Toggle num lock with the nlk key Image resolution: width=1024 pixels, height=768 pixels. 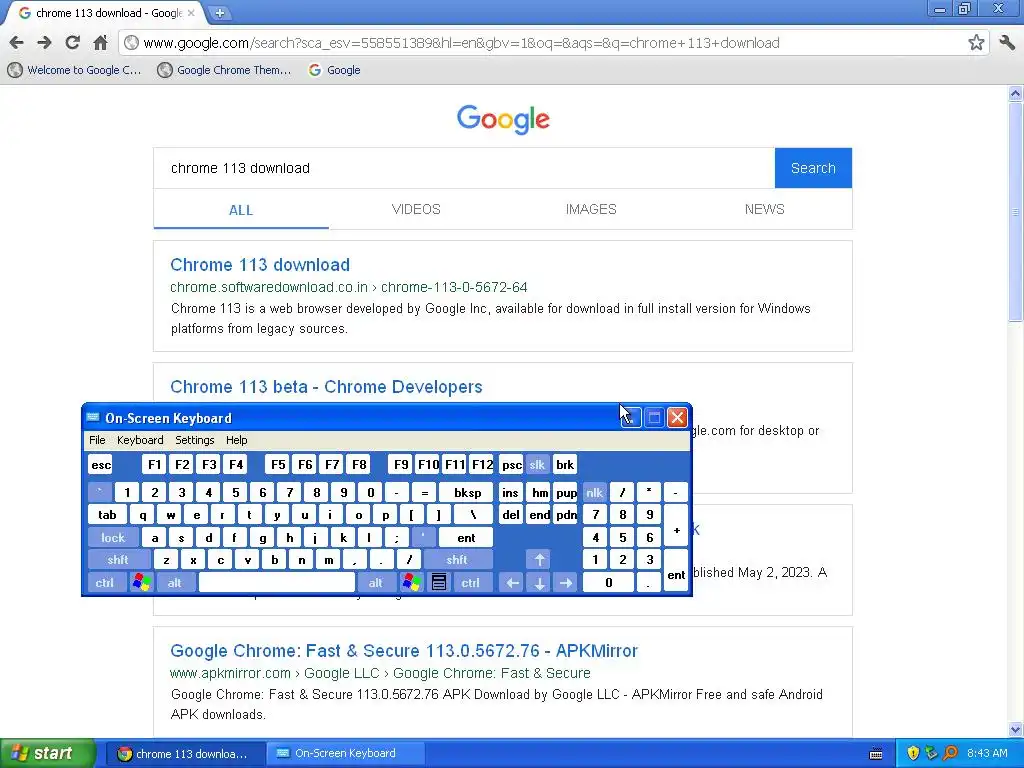[x=594, y=492]
